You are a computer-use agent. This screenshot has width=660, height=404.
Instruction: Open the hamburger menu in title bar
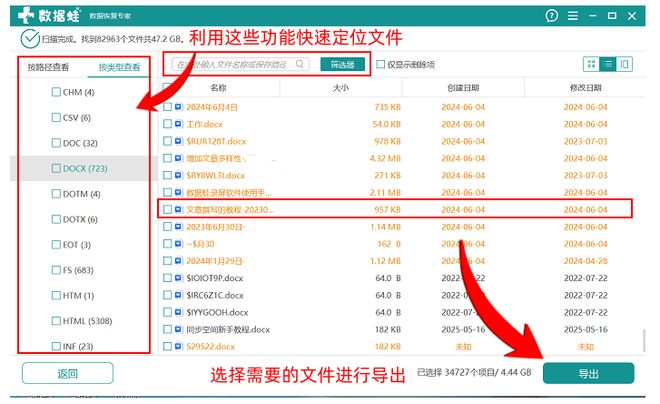coord(572,16)
